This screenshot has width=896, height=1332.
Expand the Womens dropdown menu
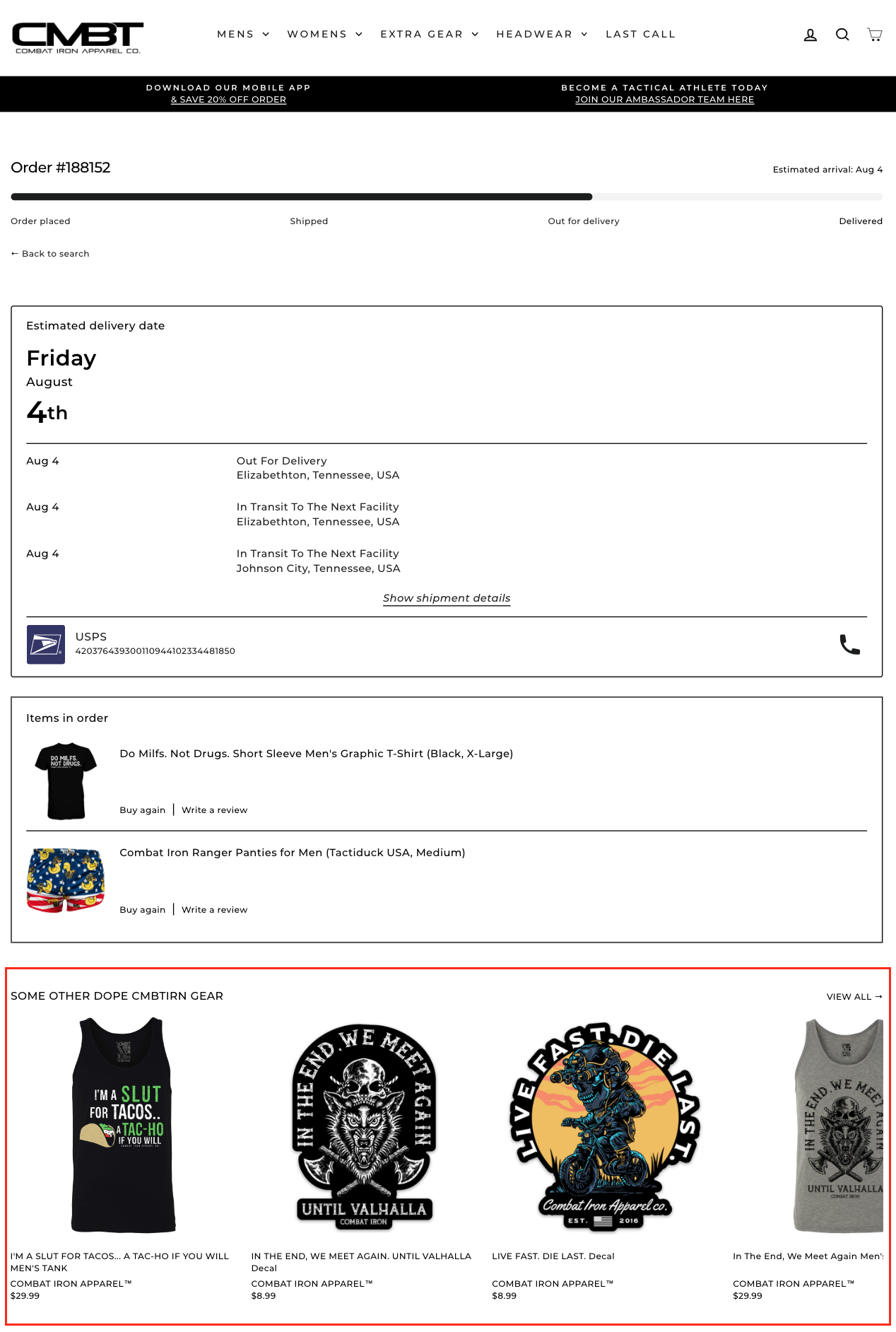coord(325,34)
